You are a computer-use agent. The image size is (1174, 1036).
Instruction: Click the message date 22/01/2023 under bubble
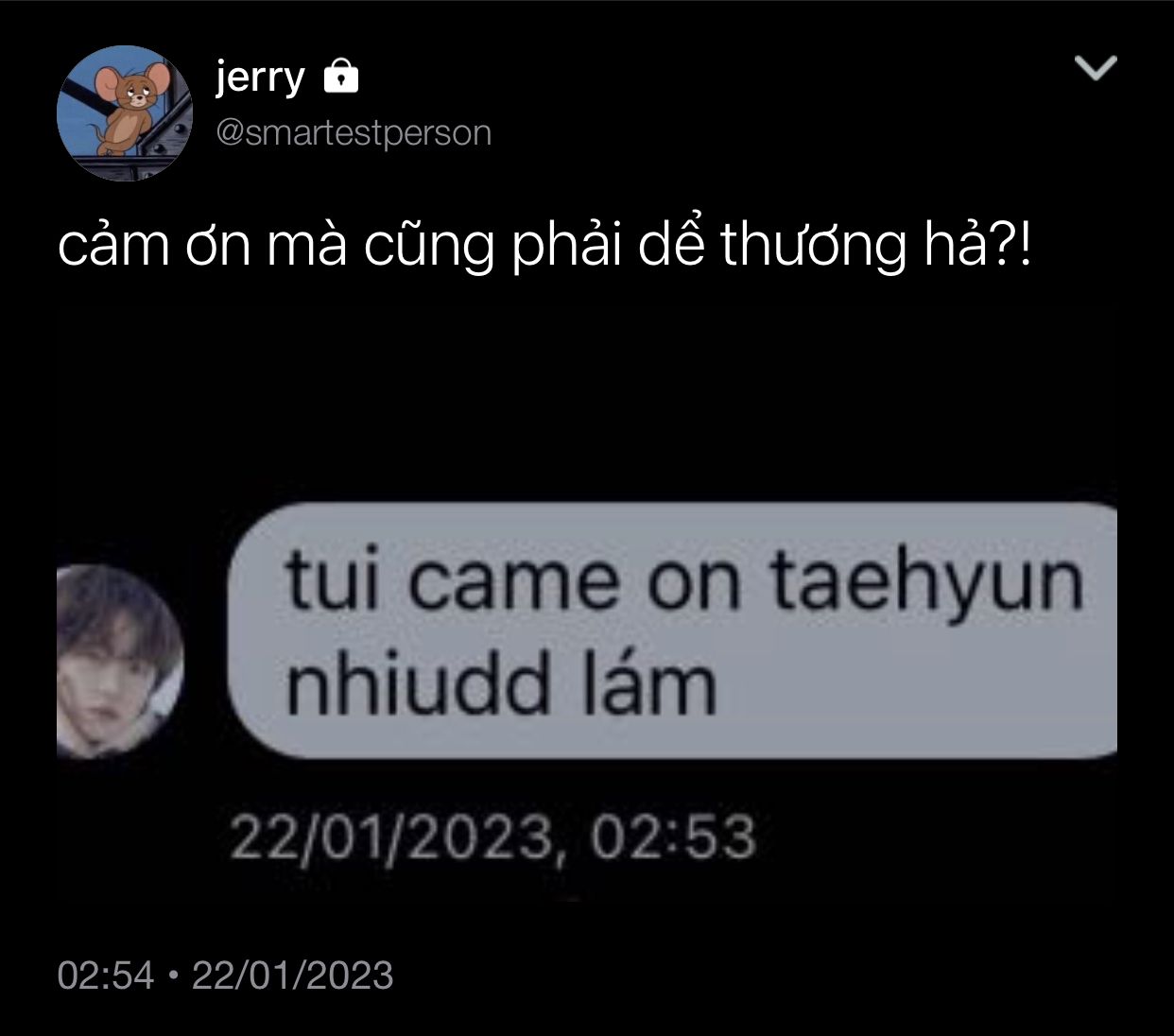click(x=392, y=838)
